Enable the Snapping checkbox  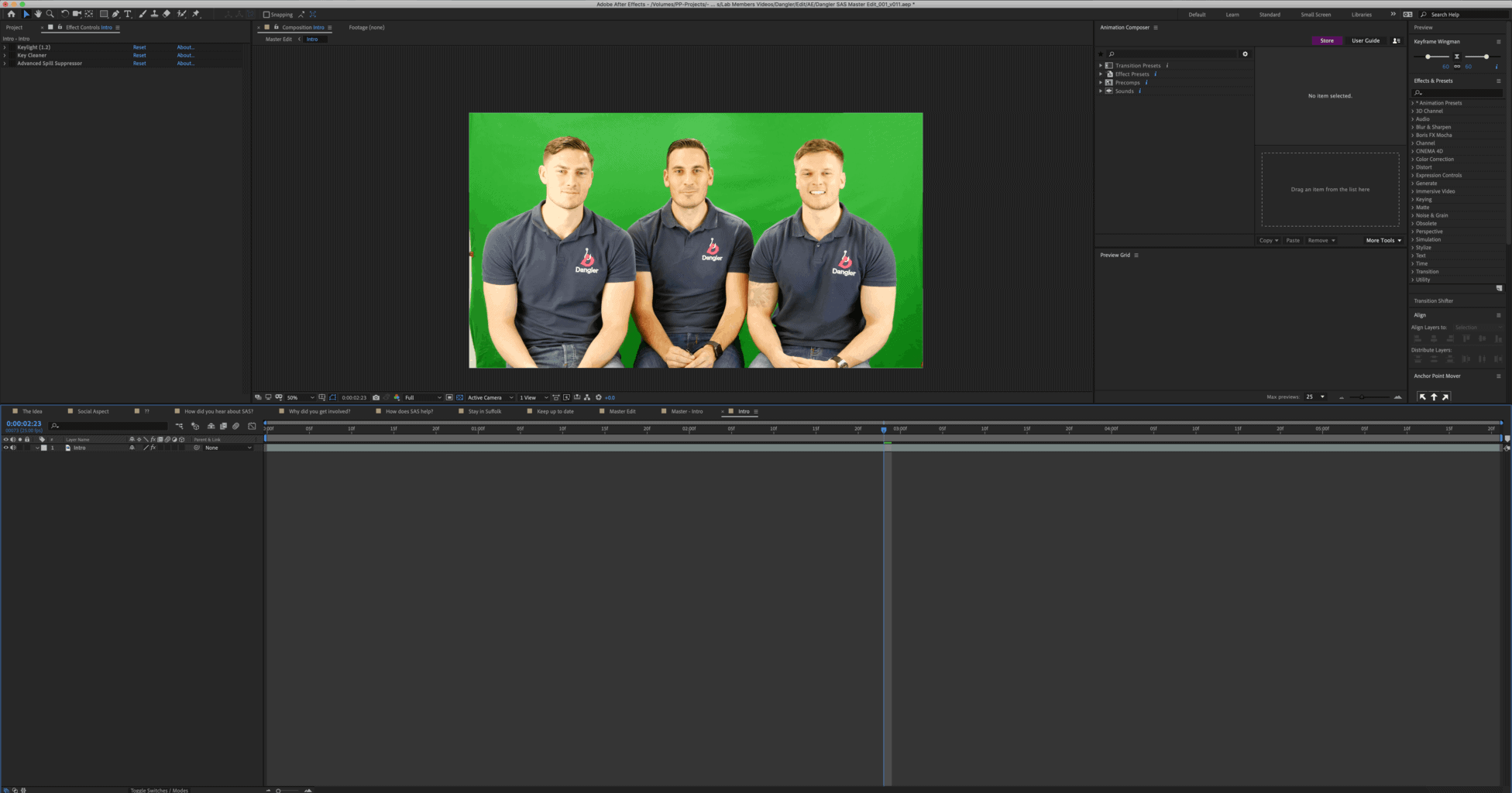point(266,15)
